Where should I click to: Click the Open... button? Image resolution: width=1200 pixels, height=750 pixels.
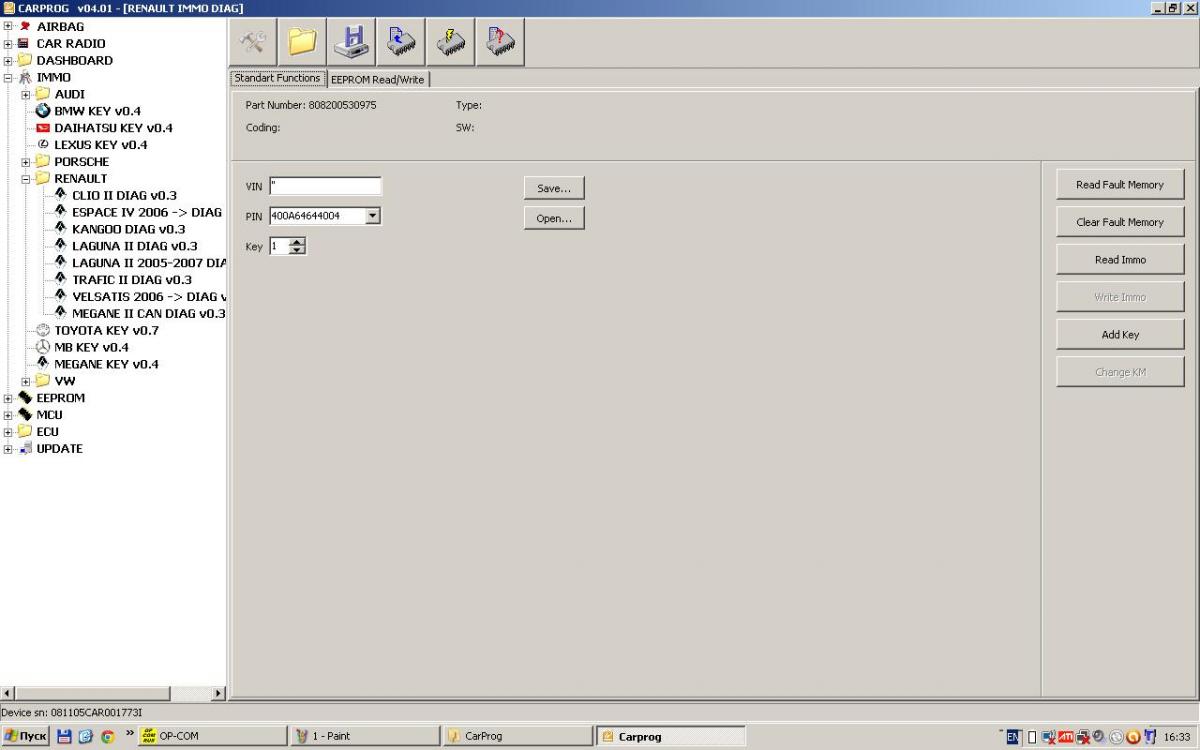(554, 218)
